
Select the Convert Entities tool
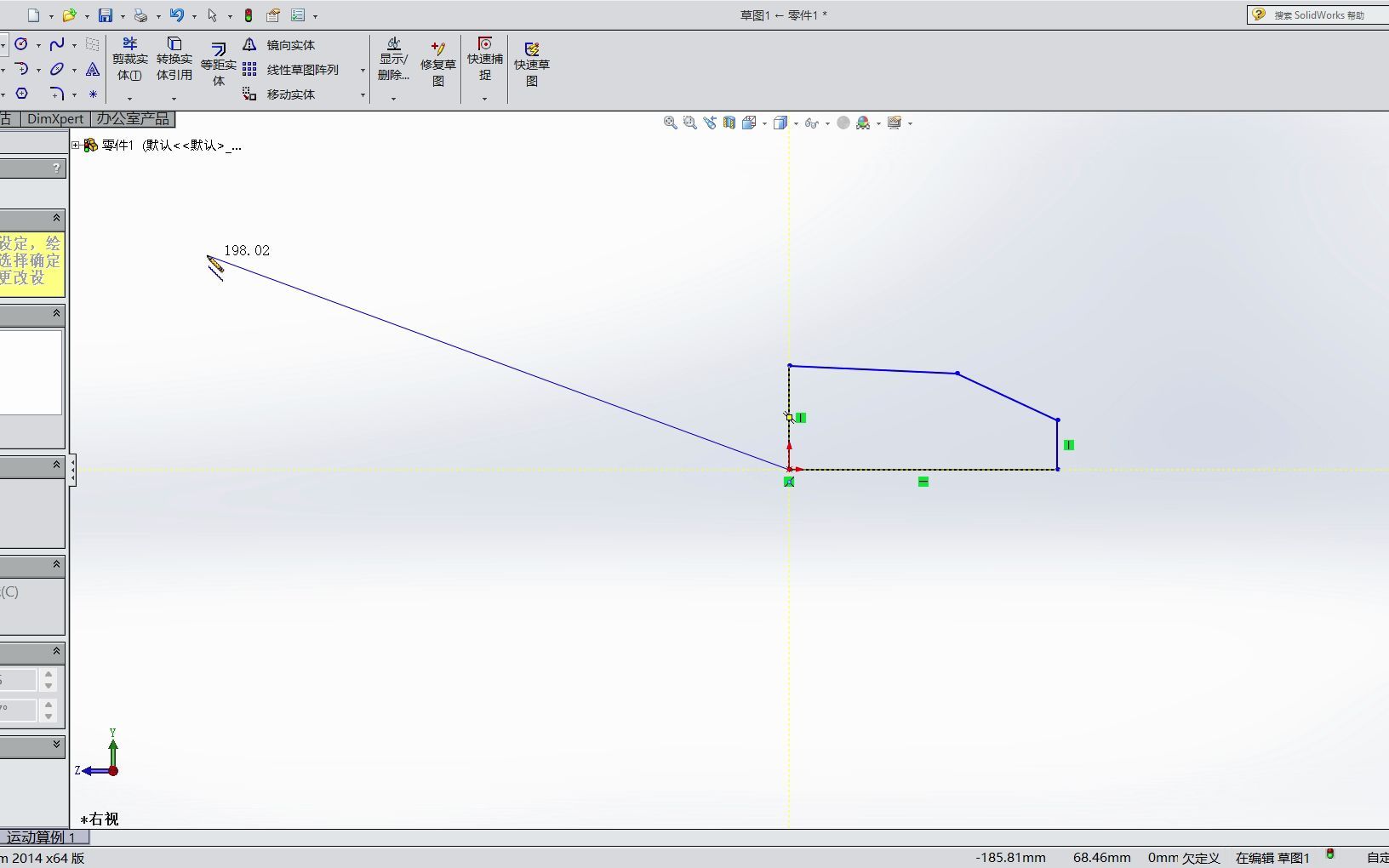pos(174,60)
